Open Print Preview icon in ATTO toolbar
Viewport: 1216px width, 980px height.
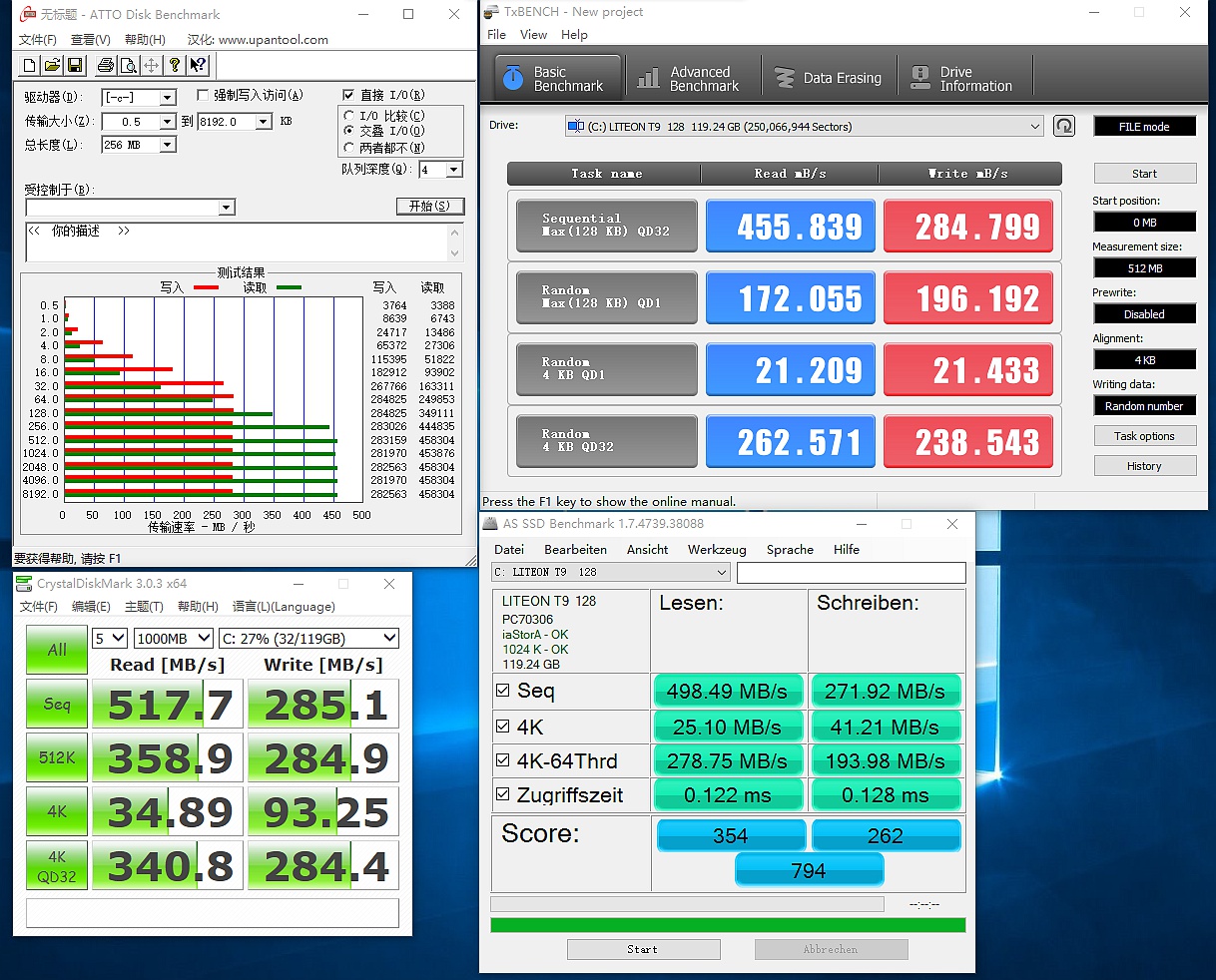[x=128, y=66]
